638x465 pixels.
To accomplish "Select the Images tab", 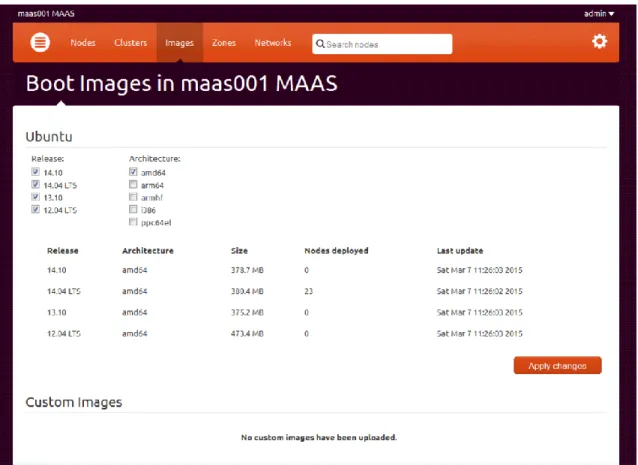I will pyautogui.click(x=179, y=42).
